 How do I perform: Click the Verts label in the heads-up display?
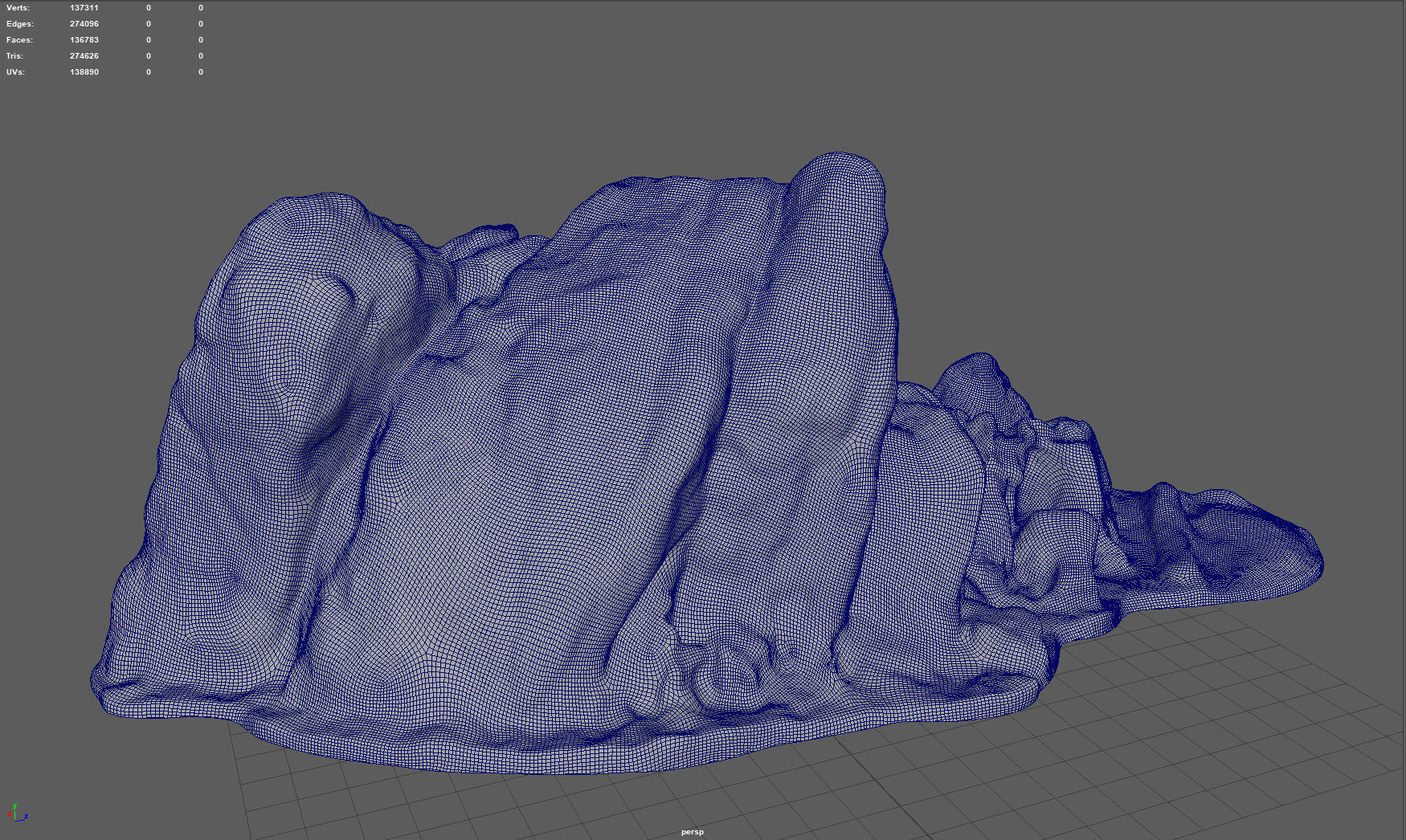coord(18,8)
